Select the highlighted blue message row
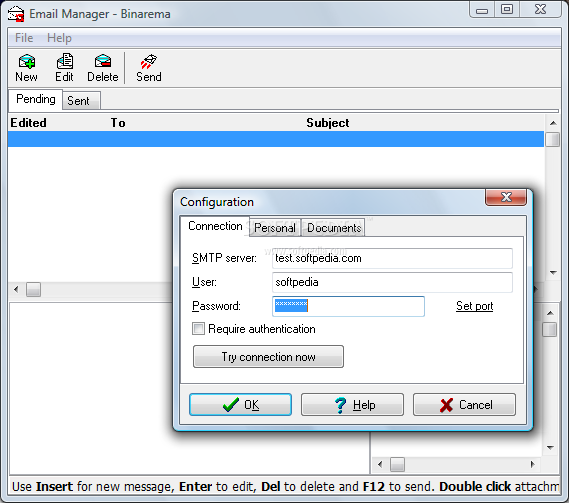569x503 pixels. (276, 139)
